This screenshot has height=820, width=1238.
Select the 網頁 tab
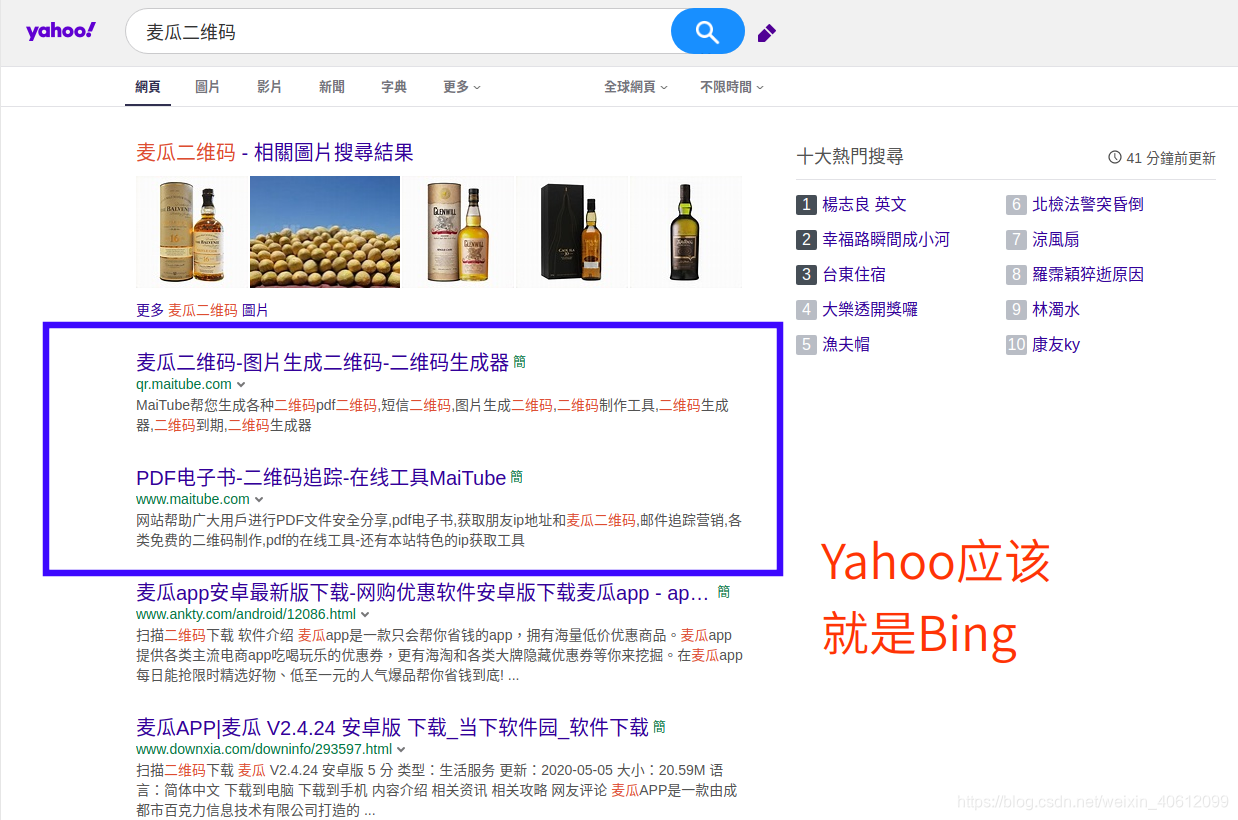[148, 87]
